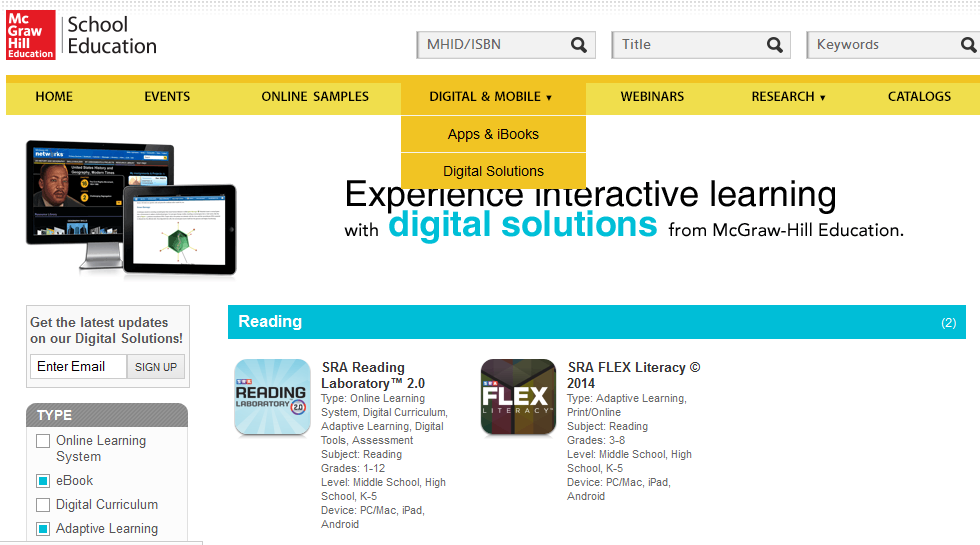The width and height of the screenshot is (980, 545).
Task: Click the monitor and tablet devices image
Action: (131, 208)
